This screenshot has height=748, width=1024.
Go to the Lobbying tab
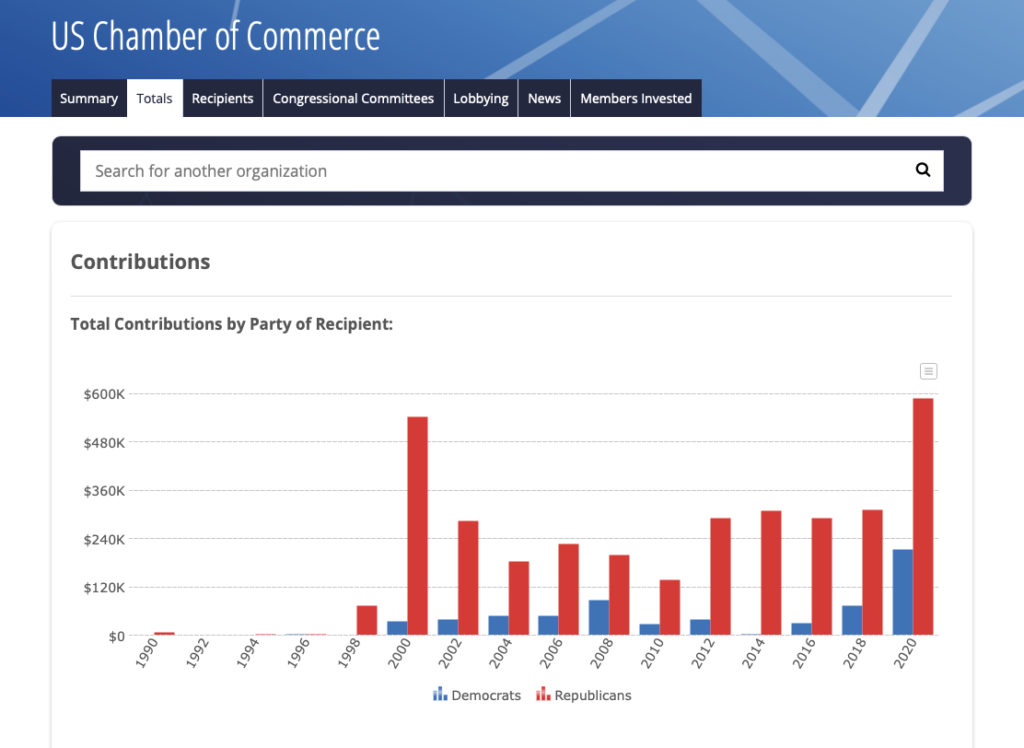point(481,98)
